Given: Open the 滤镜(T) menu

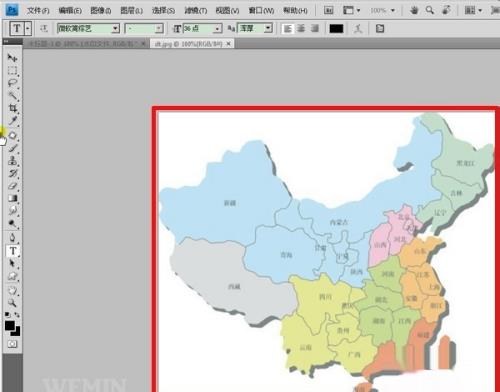Looking at the screenshot, I should [196, 11].
